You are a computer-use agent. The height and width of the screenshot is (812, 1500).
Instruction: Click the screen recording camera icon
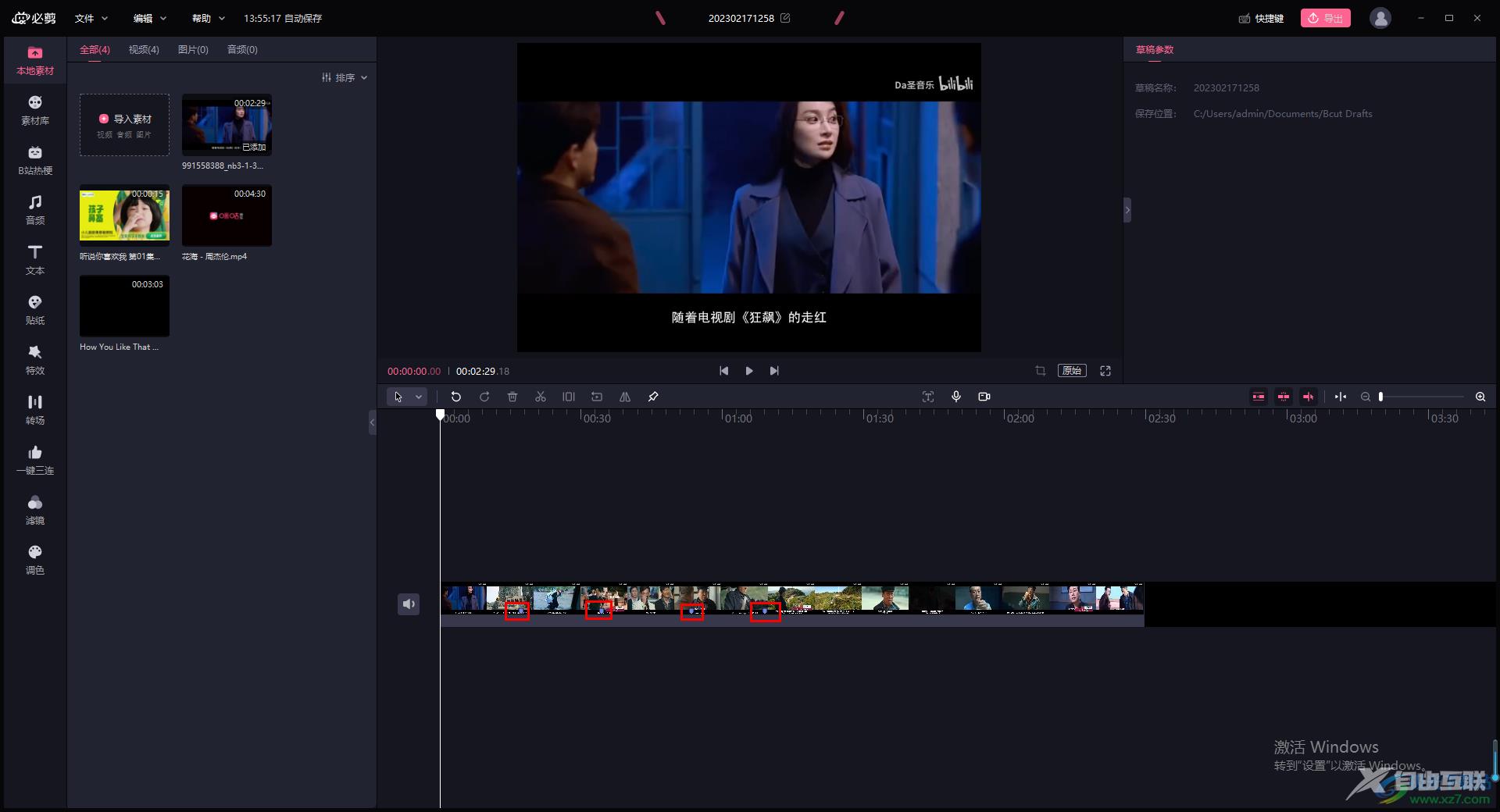coord(984,397)
